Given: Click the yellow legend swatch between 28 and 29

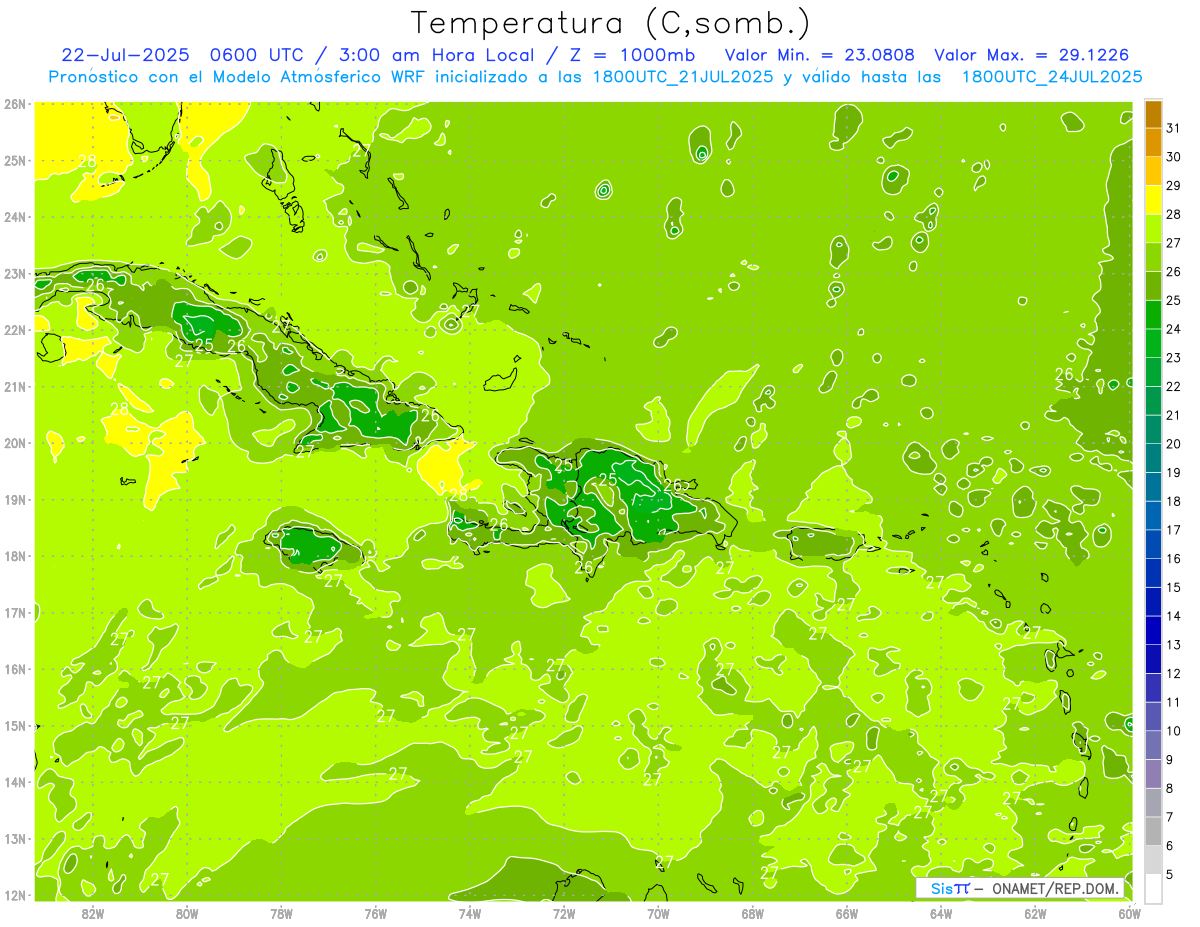Looking at the screenshot, I should [x=1153, y=200].
